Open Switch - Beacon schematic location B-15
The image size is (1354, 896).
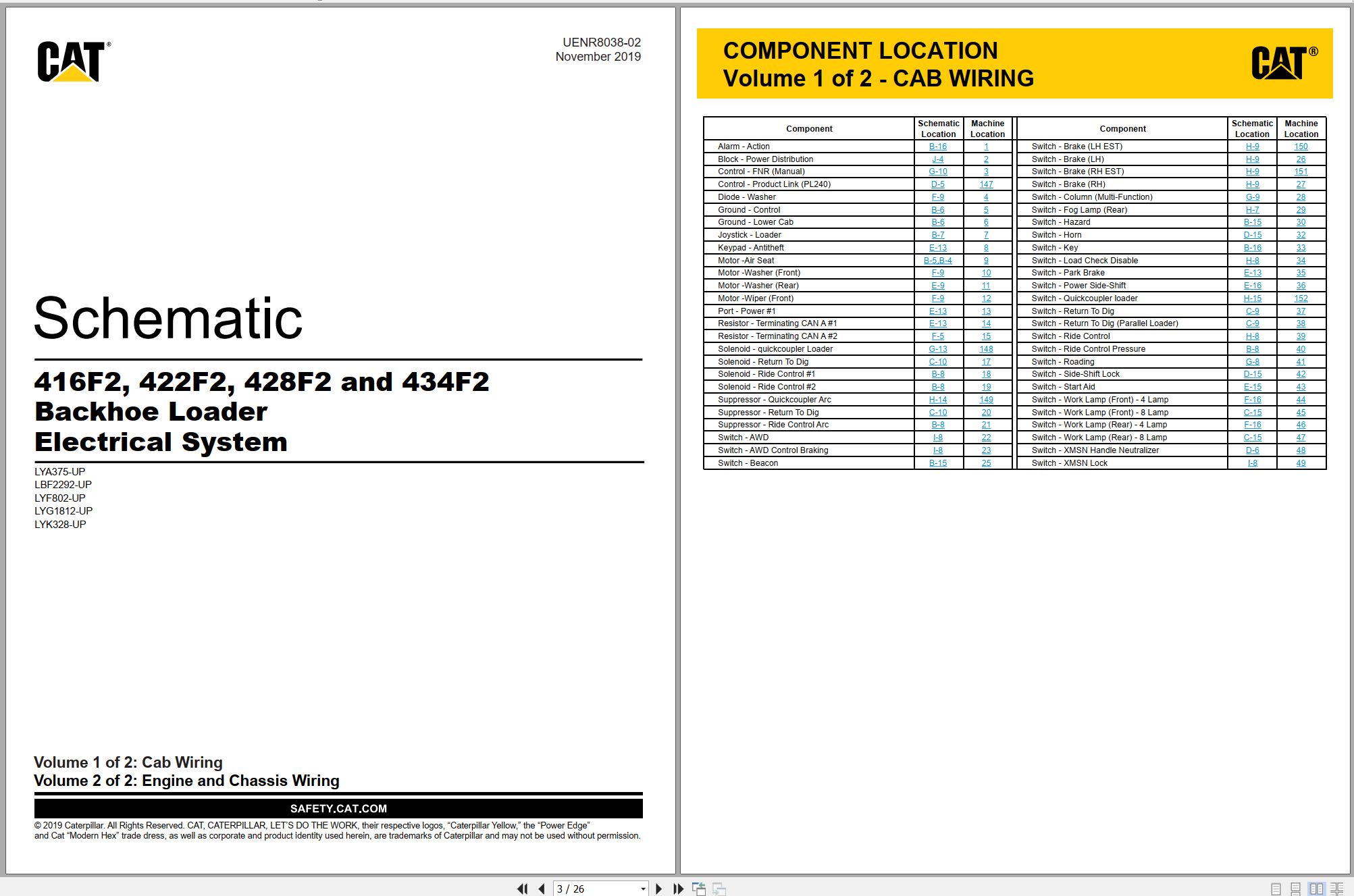(937, 463)
